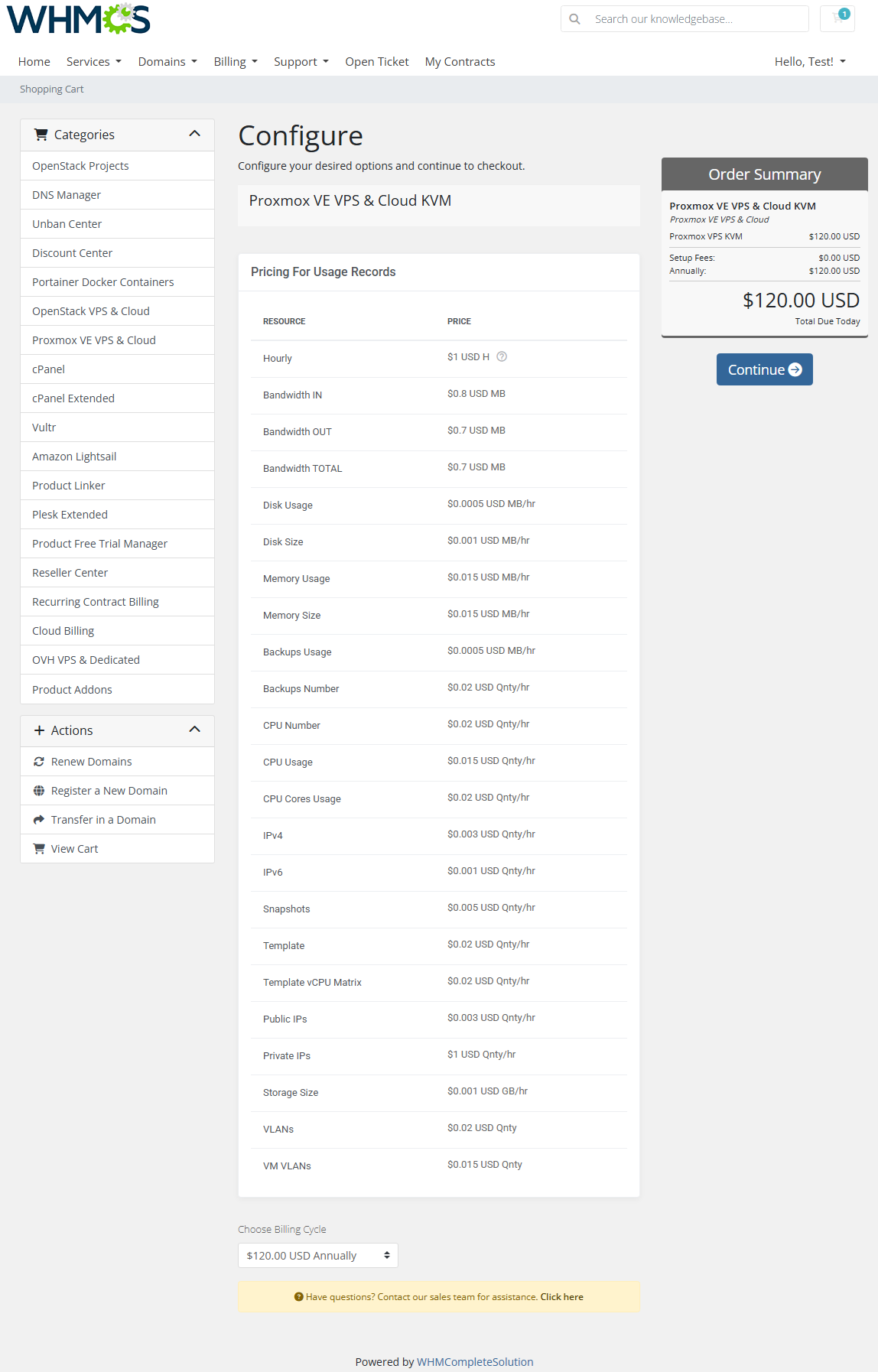Click the WHMCS logo
Image resolution: width=878 pixels, height=1372 pixels.
[x=79, y=19]
